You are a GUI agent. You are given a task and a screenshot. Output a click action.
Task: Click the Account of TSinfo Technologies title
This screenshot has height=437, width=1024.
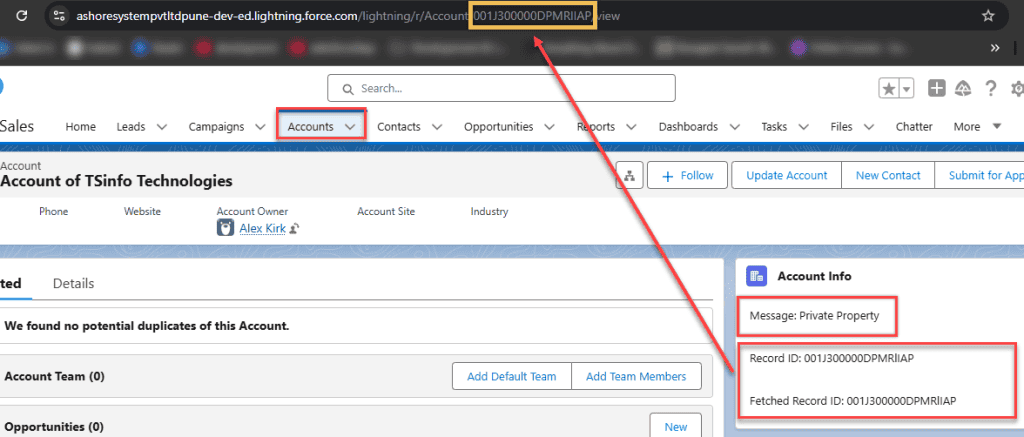[x=116, y=181]
